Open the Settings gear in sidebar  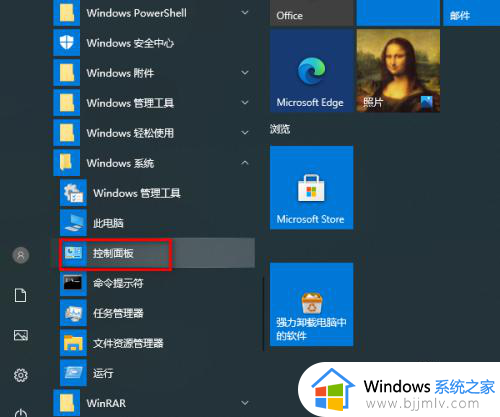[21, 375]
